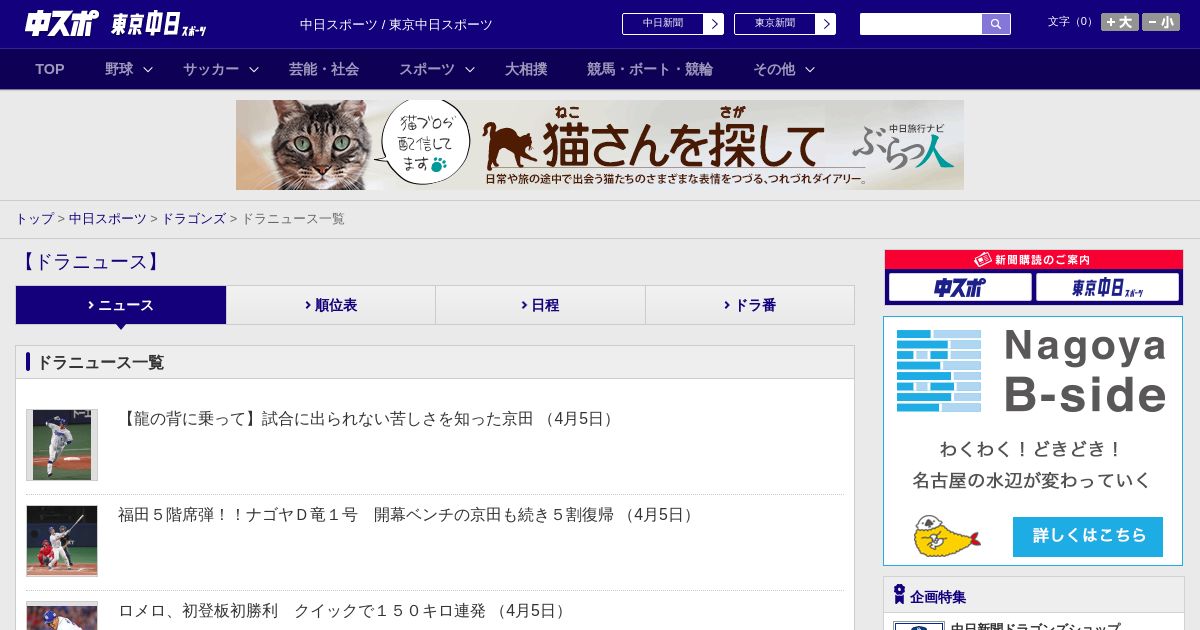Expand the 野球 menu chevron
This screenshot has height=630, width=1200.
pos(148,70)
